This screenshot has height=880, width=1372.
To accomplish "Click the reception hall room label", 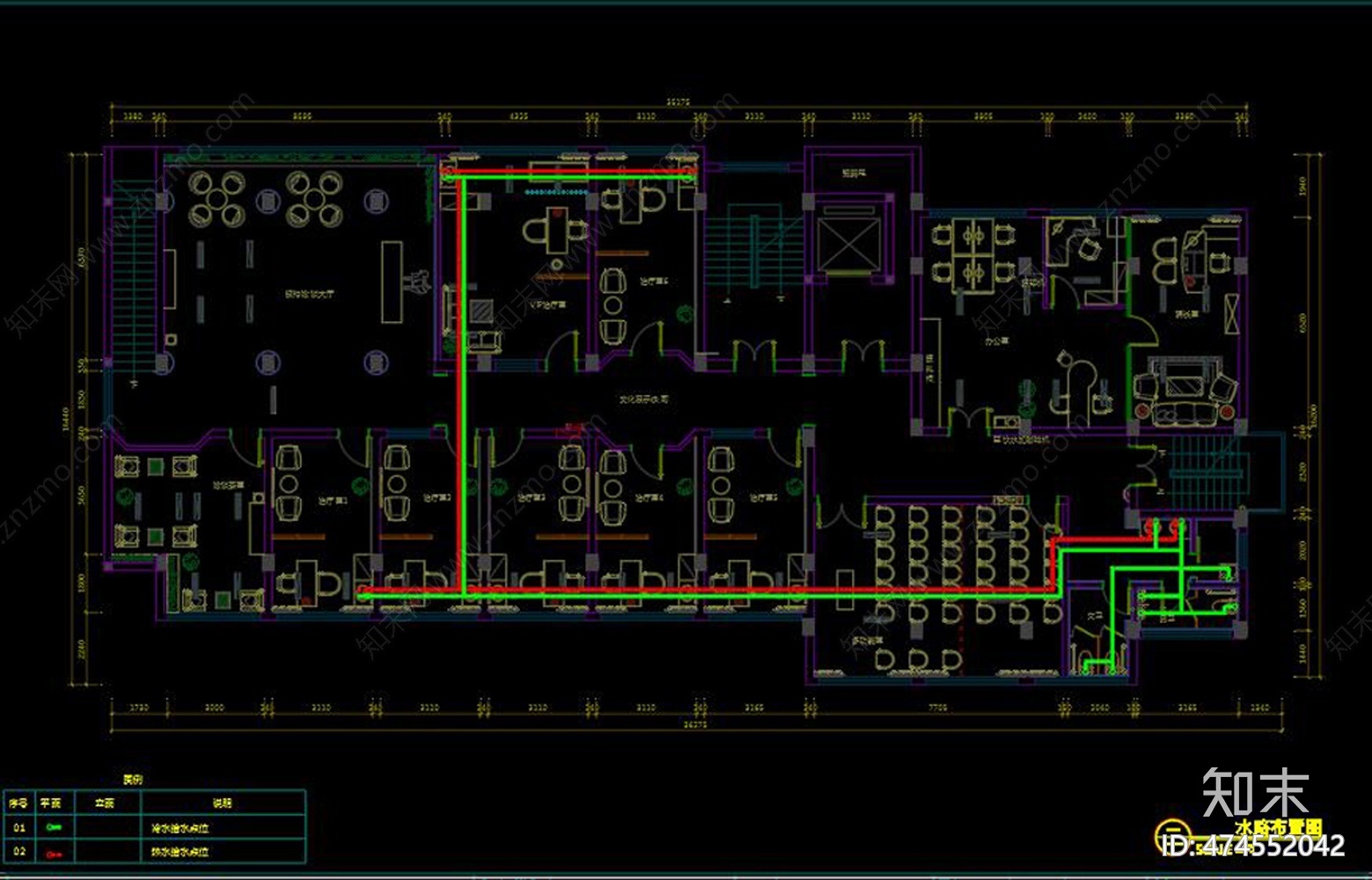I will 310,293.
